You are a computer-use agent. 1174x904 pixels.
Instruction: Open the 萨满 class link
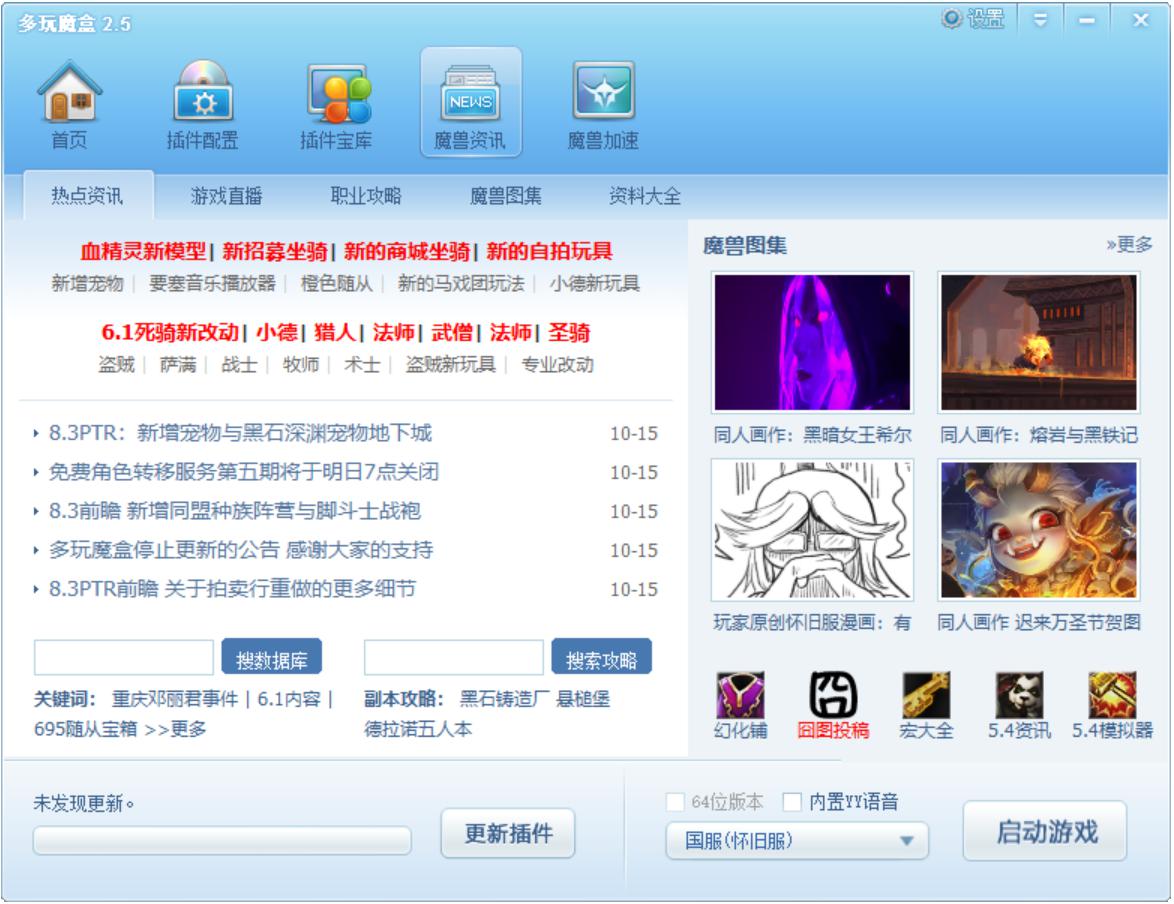[x=178, y=365]
